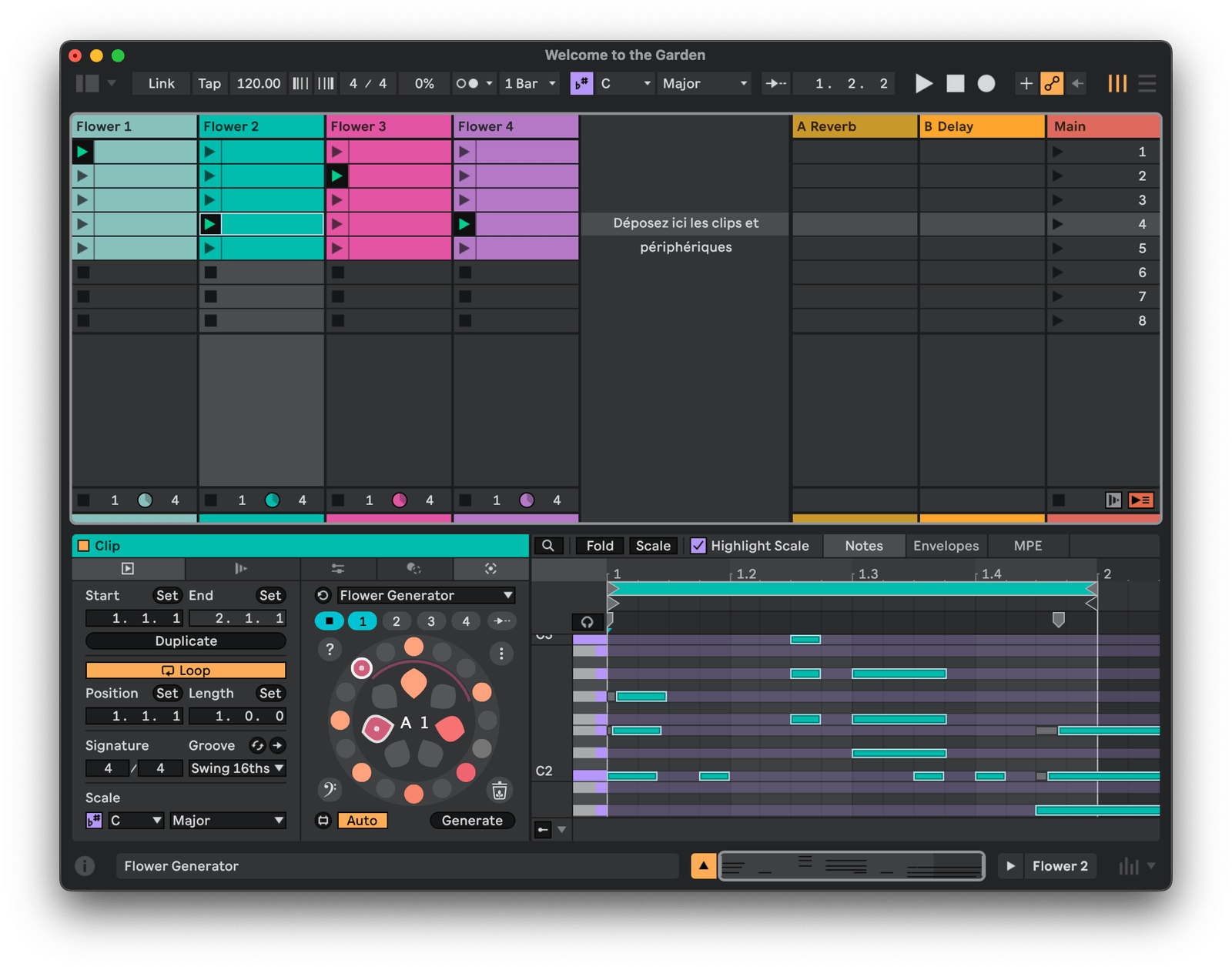
Task: Click the info icon in status bar
Action: [x=85, y=866]
